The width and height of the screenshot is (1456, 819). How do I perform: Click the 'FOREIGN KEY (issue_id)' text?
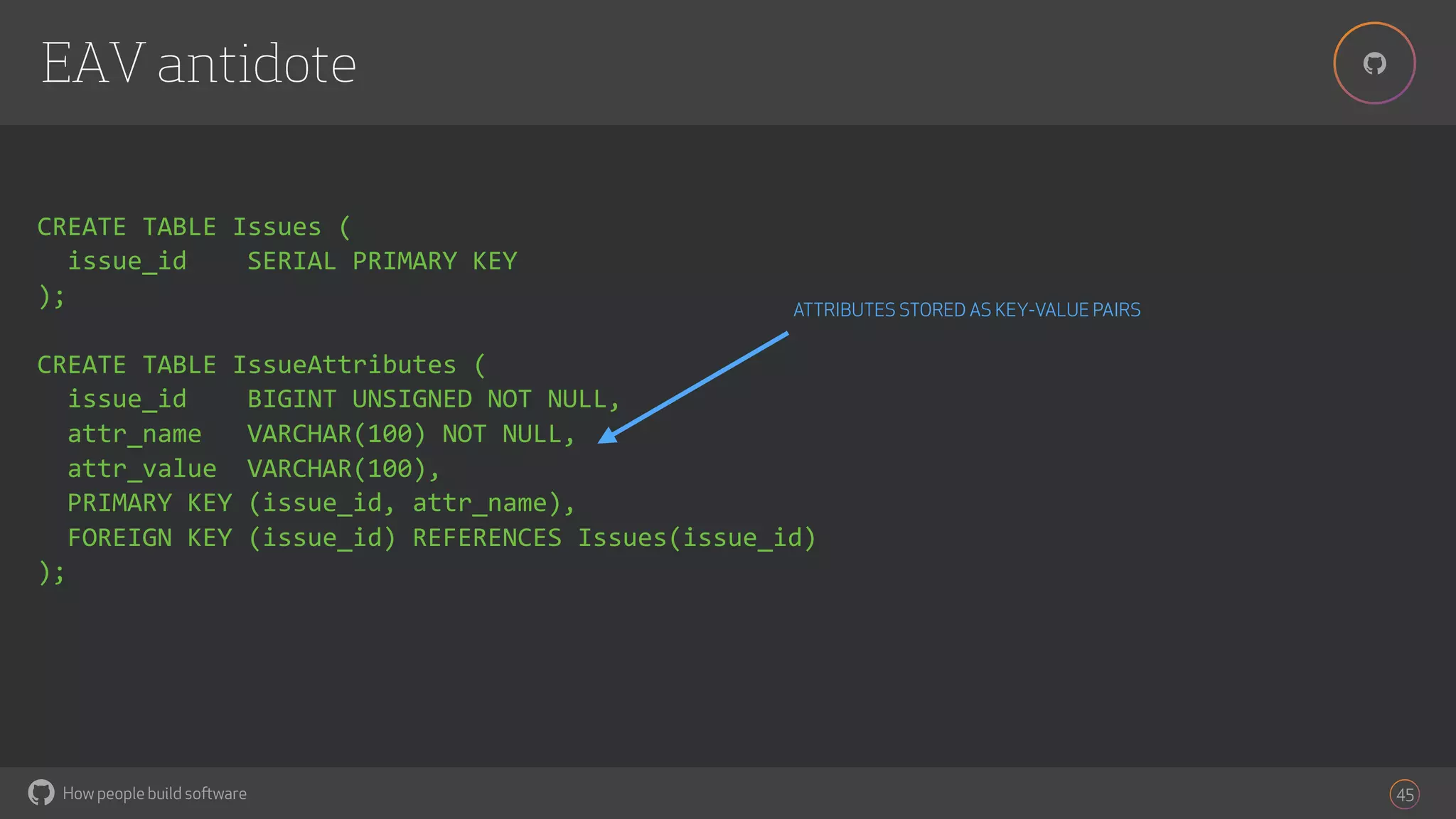[231, 537]
